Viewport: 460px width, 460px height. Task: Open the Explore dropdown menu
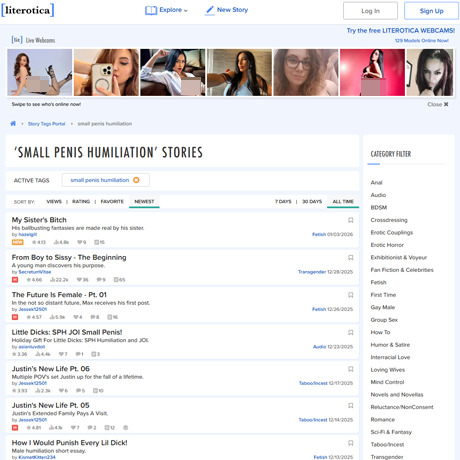tap(166, 10)
